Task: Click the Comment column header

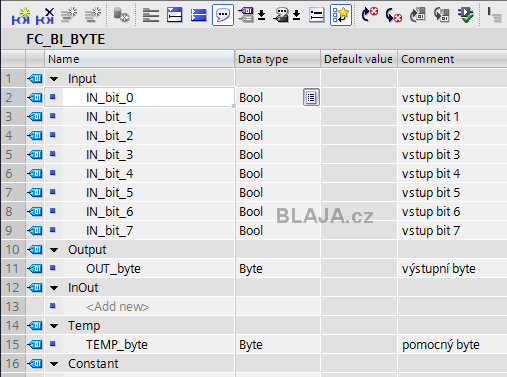Action: tap(452, 59)
